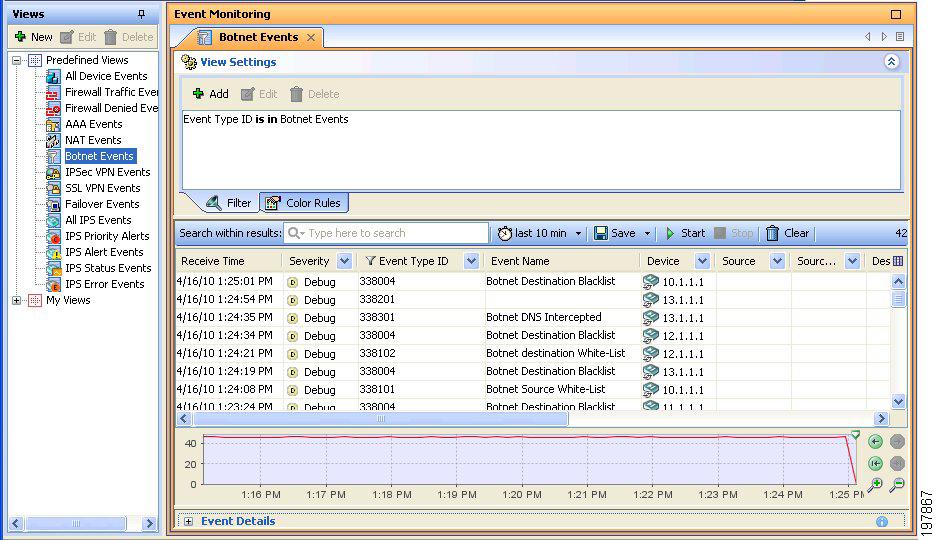
Task: Expand the Event Details section
Action: coord(188,521)
